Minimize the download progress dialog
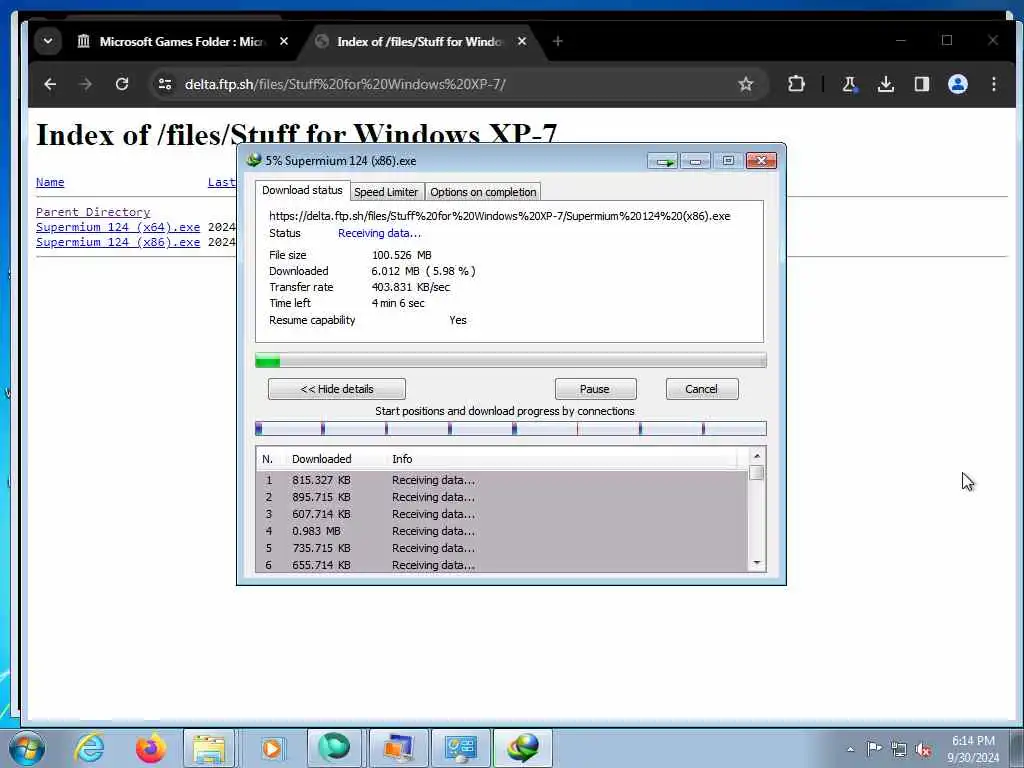The width and height of the screenshot is (1024, 768). click(x=696, y=161)
